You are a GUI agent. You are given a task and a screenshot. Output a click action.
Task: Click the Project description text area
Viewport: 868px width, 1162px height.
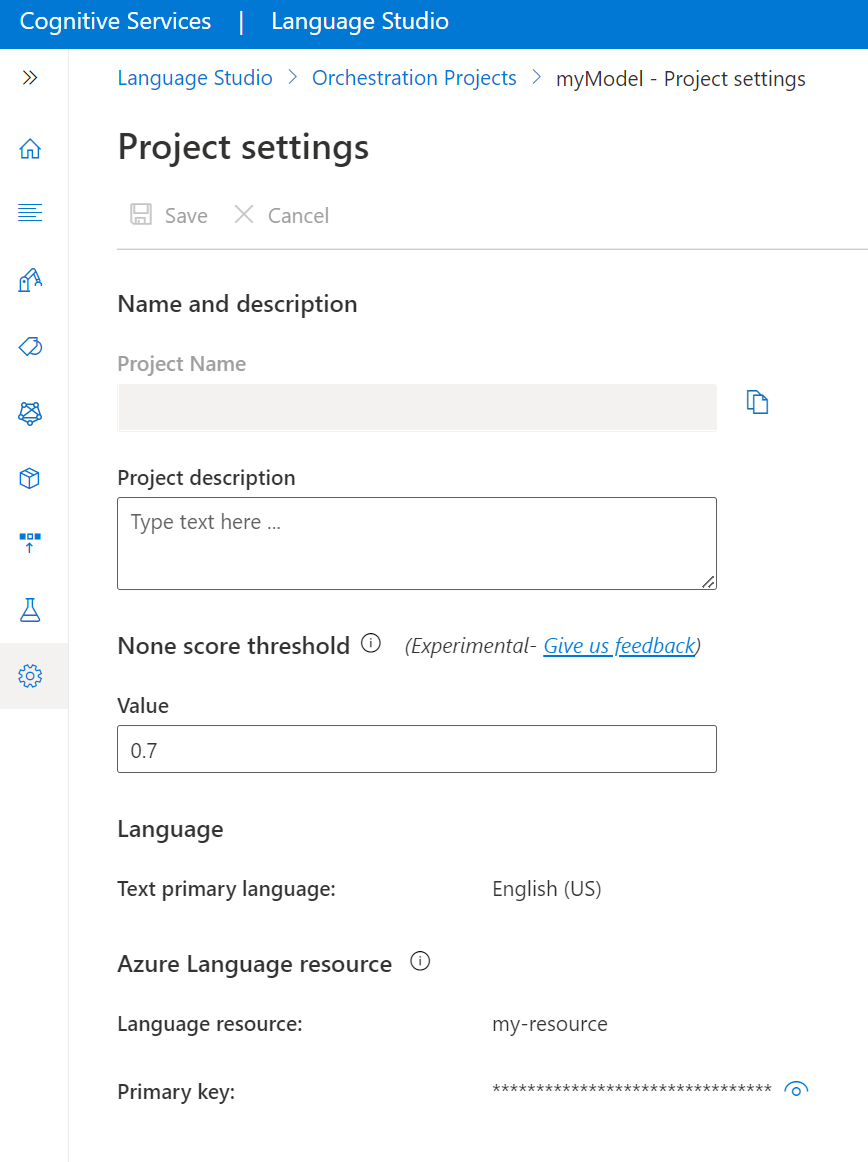(x=416, y=543)
